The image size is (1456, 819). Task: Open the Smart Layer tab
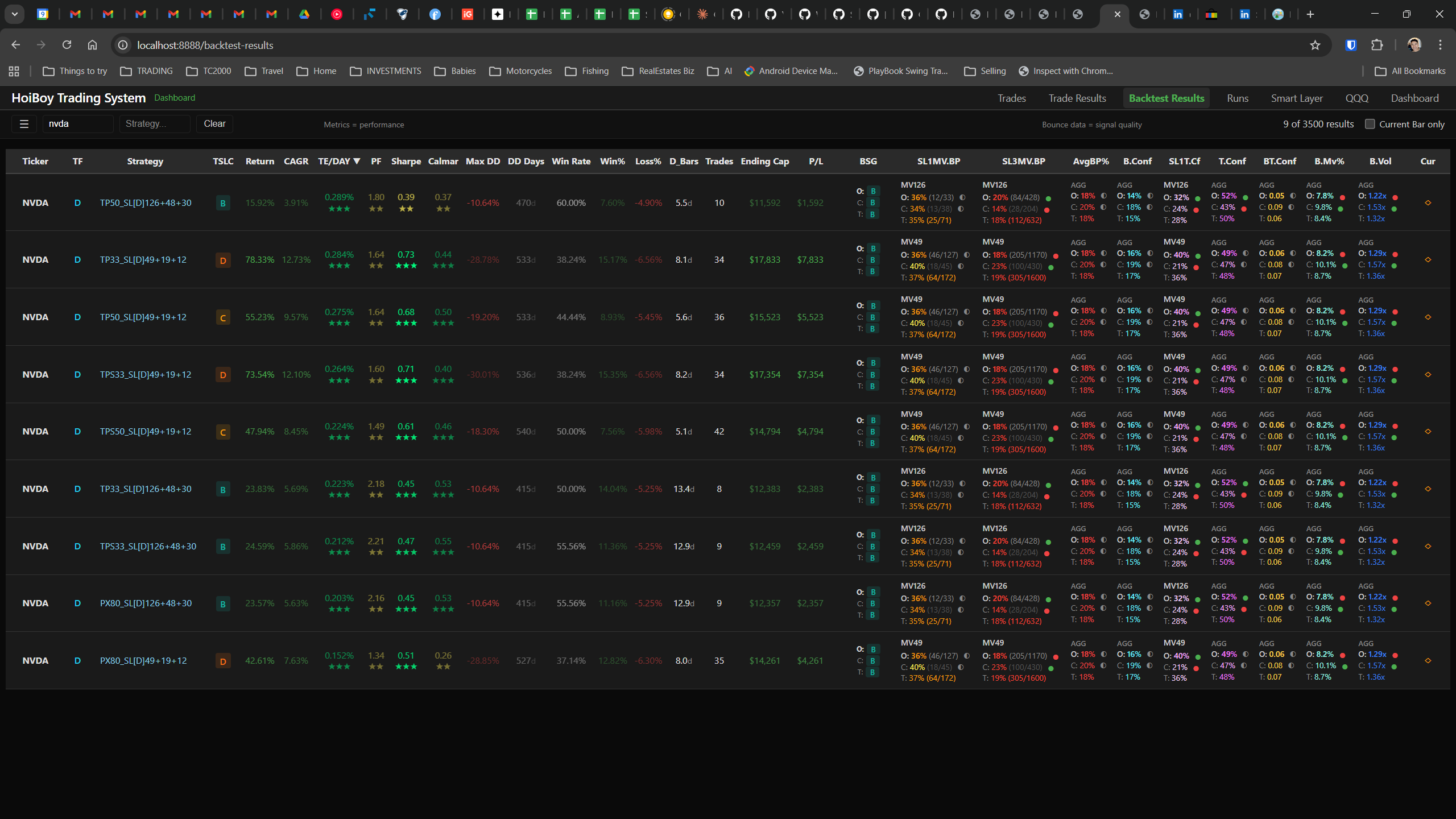[x=1297, y=98]
